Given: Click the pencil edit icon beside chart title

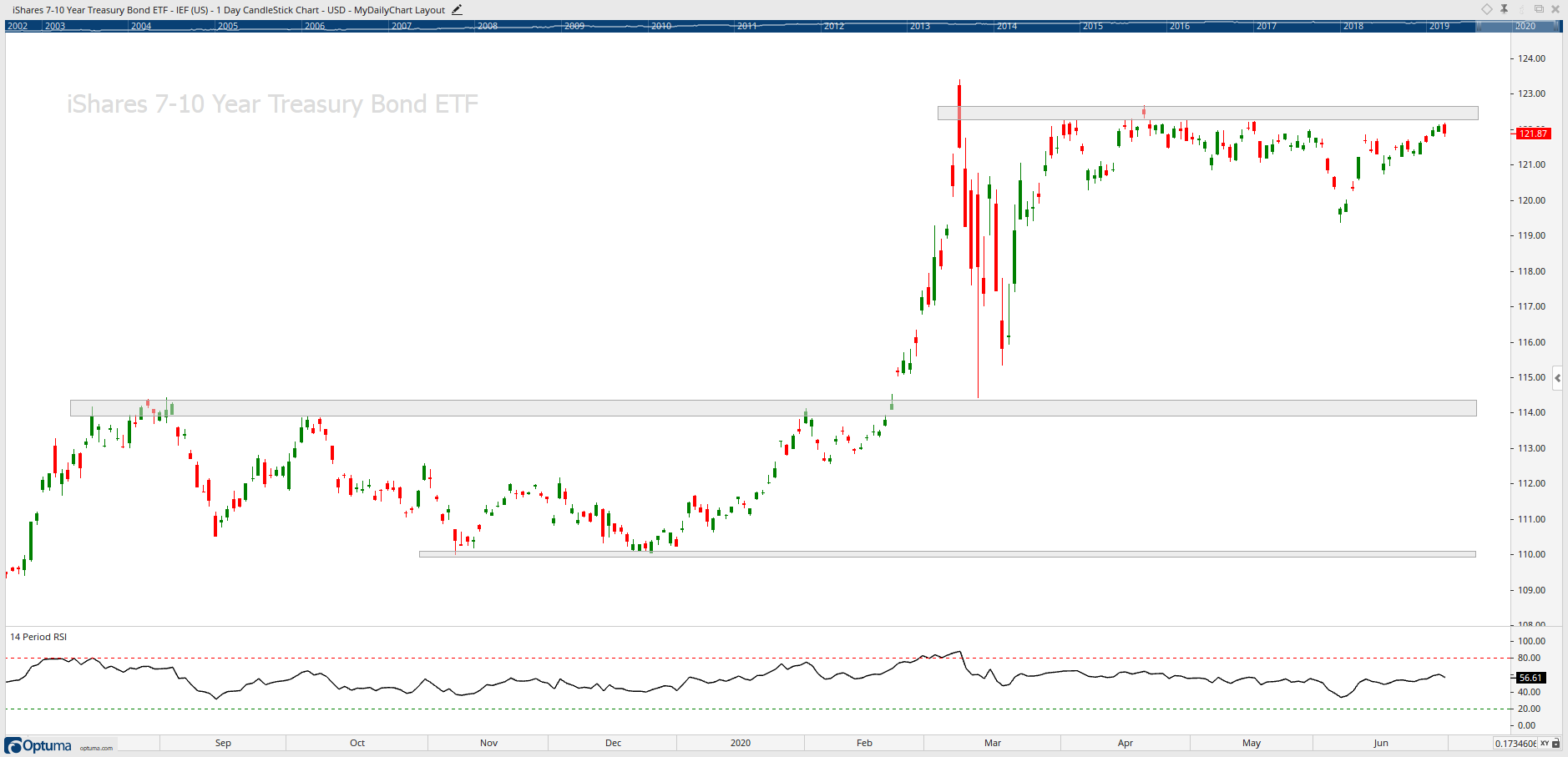Looking at the screenshot, I should coord(457,10).
